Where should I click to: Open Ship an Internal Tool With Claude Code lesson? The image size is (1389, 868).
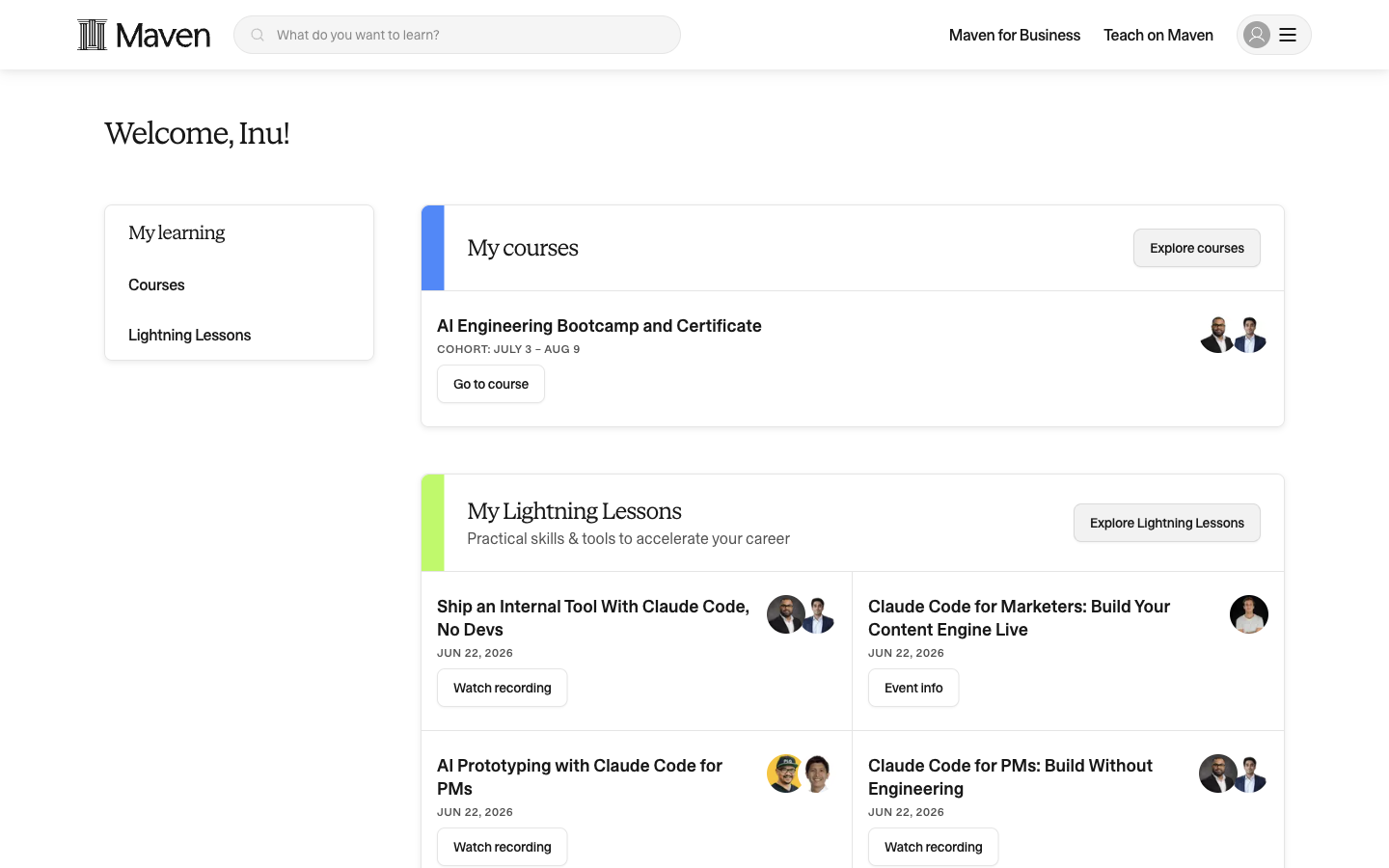(x=593, y=618)
